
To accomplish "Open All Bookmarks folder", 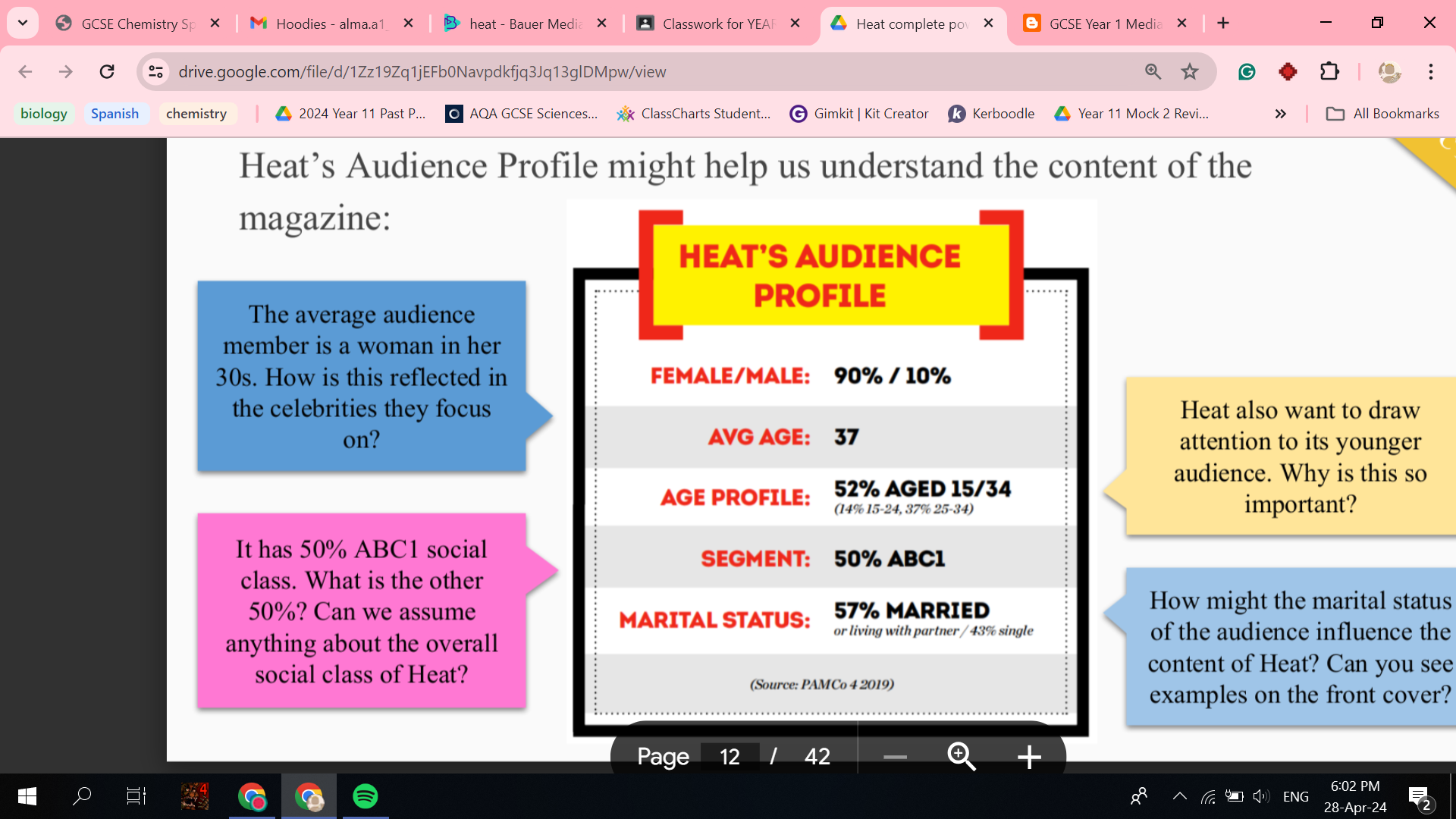I will pos(1382,114).
